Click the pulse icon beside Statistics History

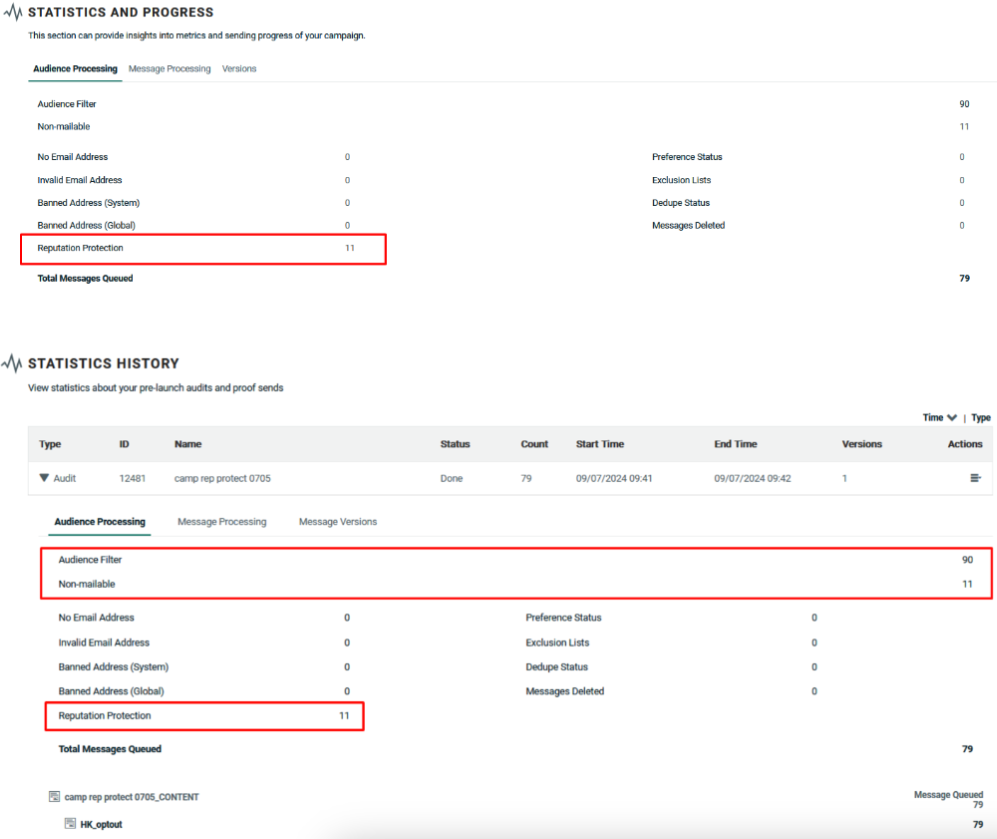click(x=13, y=363)
